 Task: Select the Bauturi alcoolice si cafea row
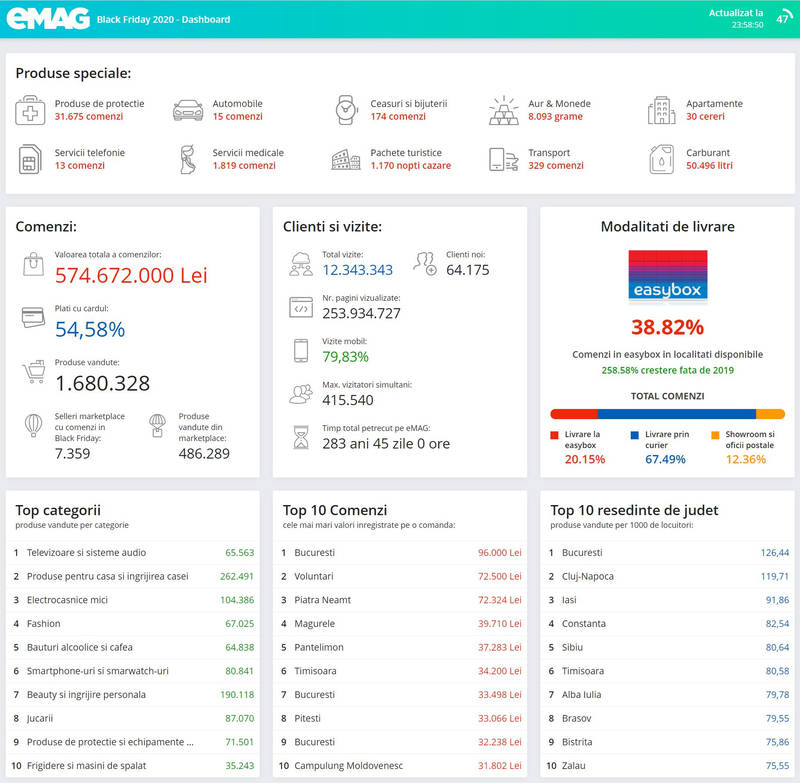[x=133, y=647]
